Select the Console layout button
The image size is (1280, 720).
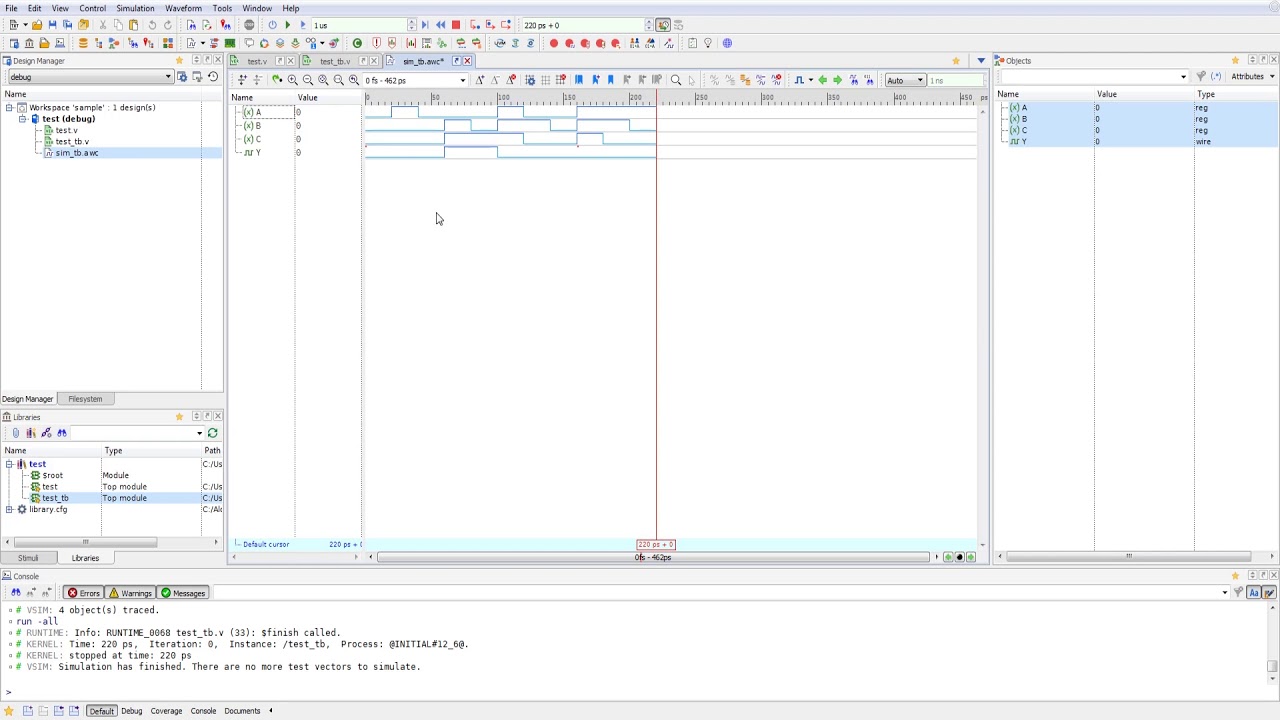coord(203,711)
